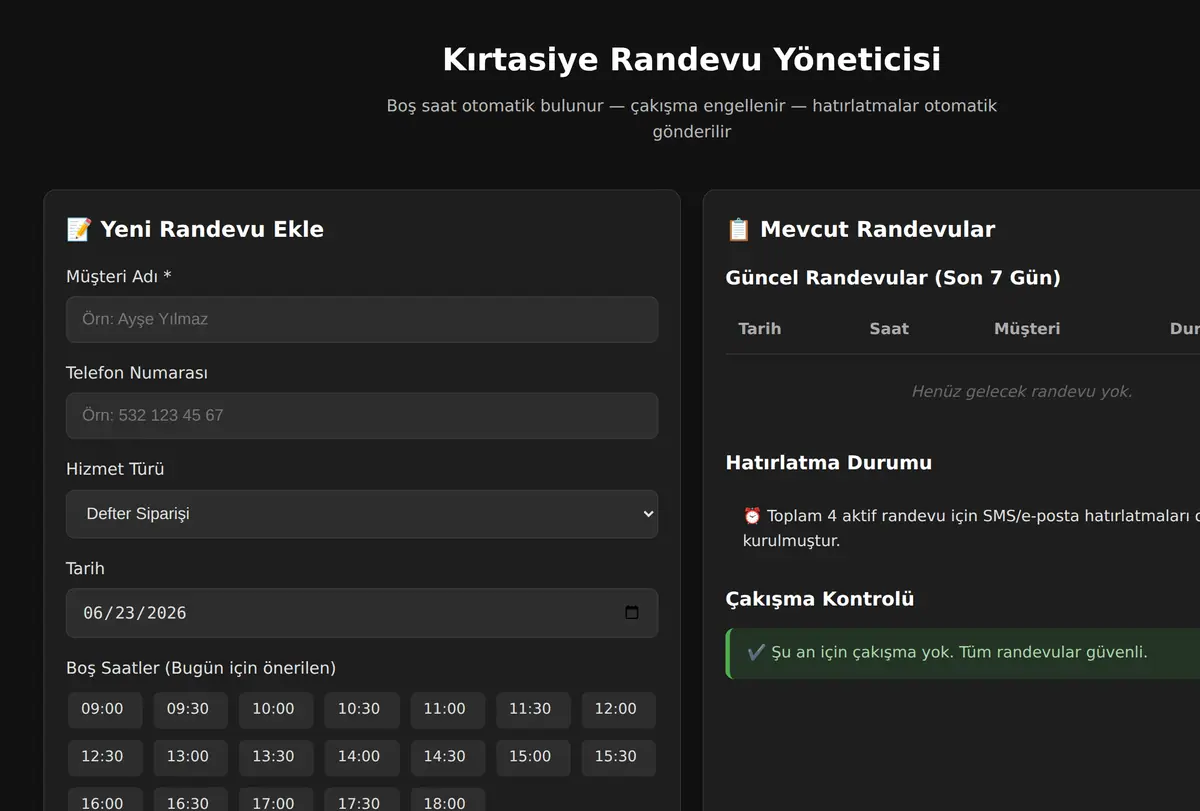
Task: Focus the Telefon Numarası input field
Action: pyautogui.click(x=362, y=415)
